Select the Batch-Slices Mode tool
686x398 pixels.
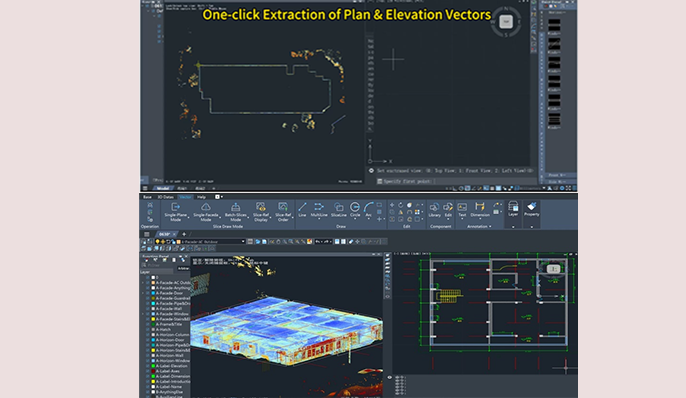(x=236, y=212)
